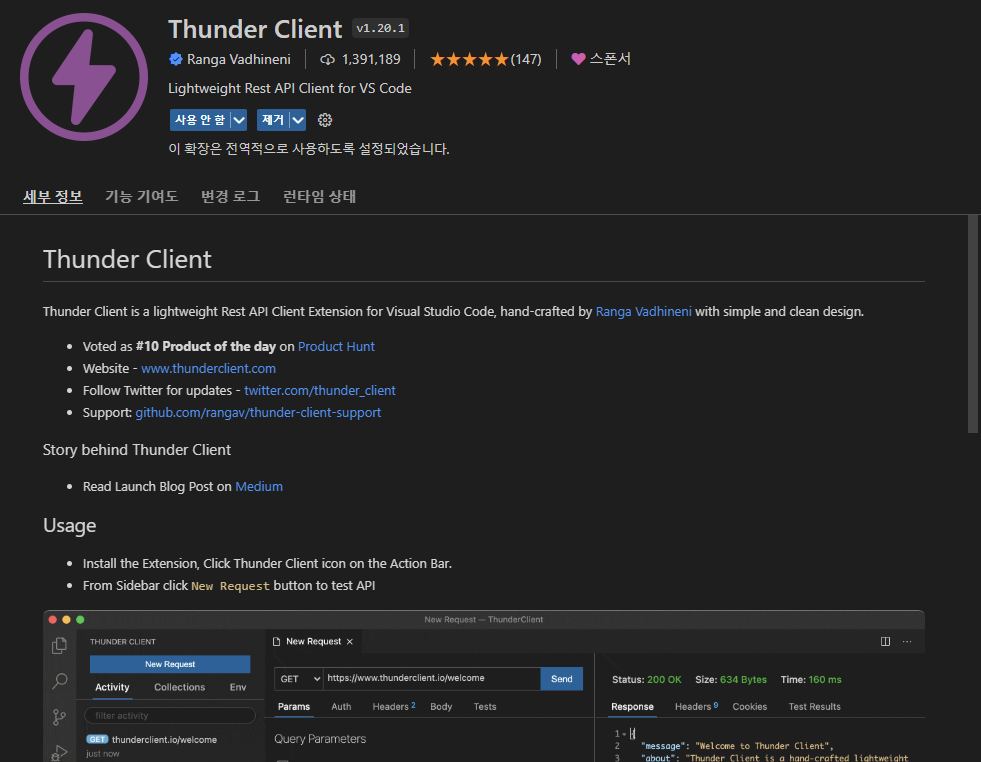
Task: Open extension settings with the gear icon
Action: pyautogui.click(x=324, y=119)
